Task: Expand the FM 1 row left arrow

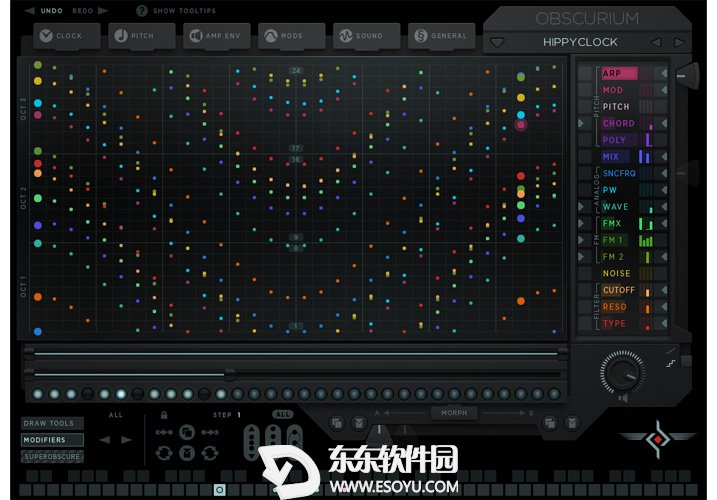Action: pos(581,240)
